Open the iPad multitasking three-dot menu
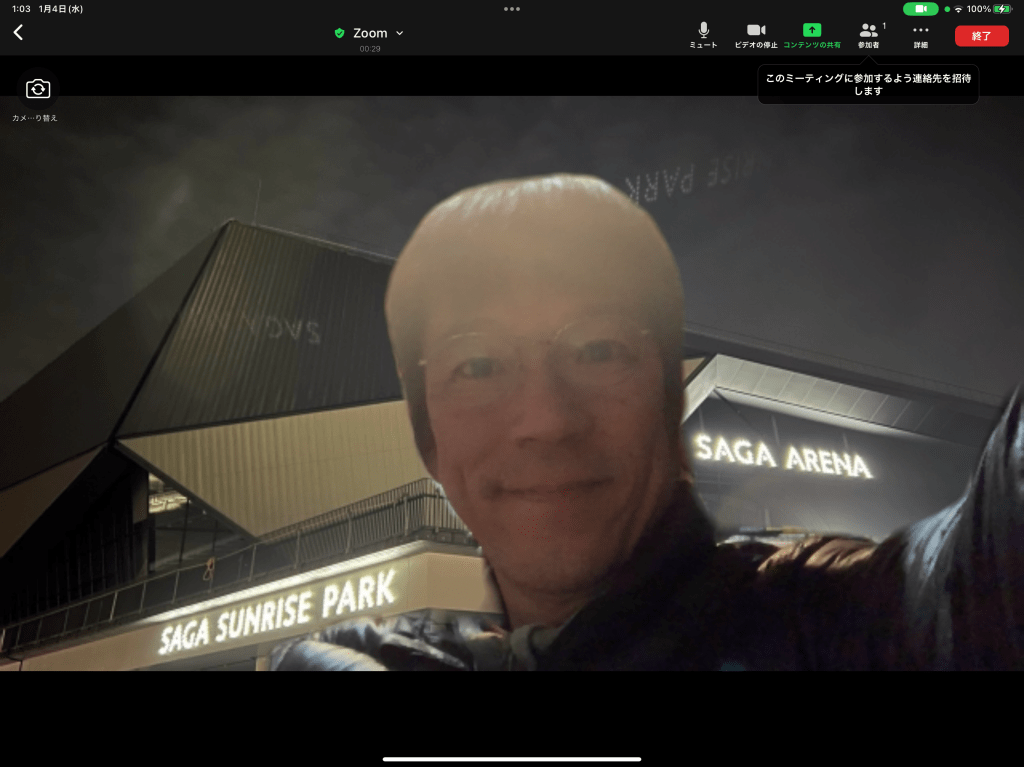1024x767 pixels. pos(512,9)
